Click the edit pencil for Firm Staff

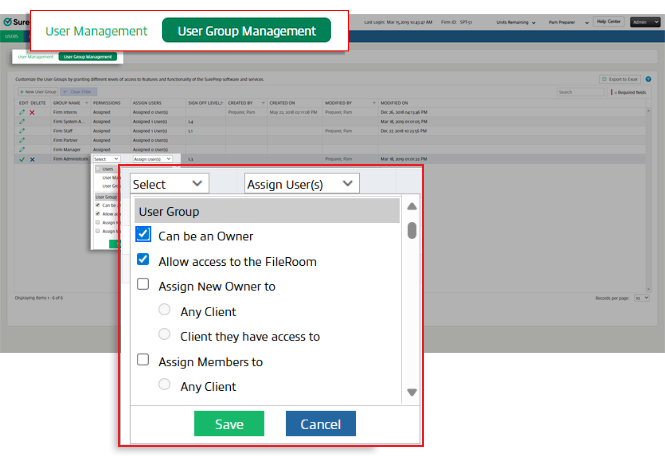(22, 131)
